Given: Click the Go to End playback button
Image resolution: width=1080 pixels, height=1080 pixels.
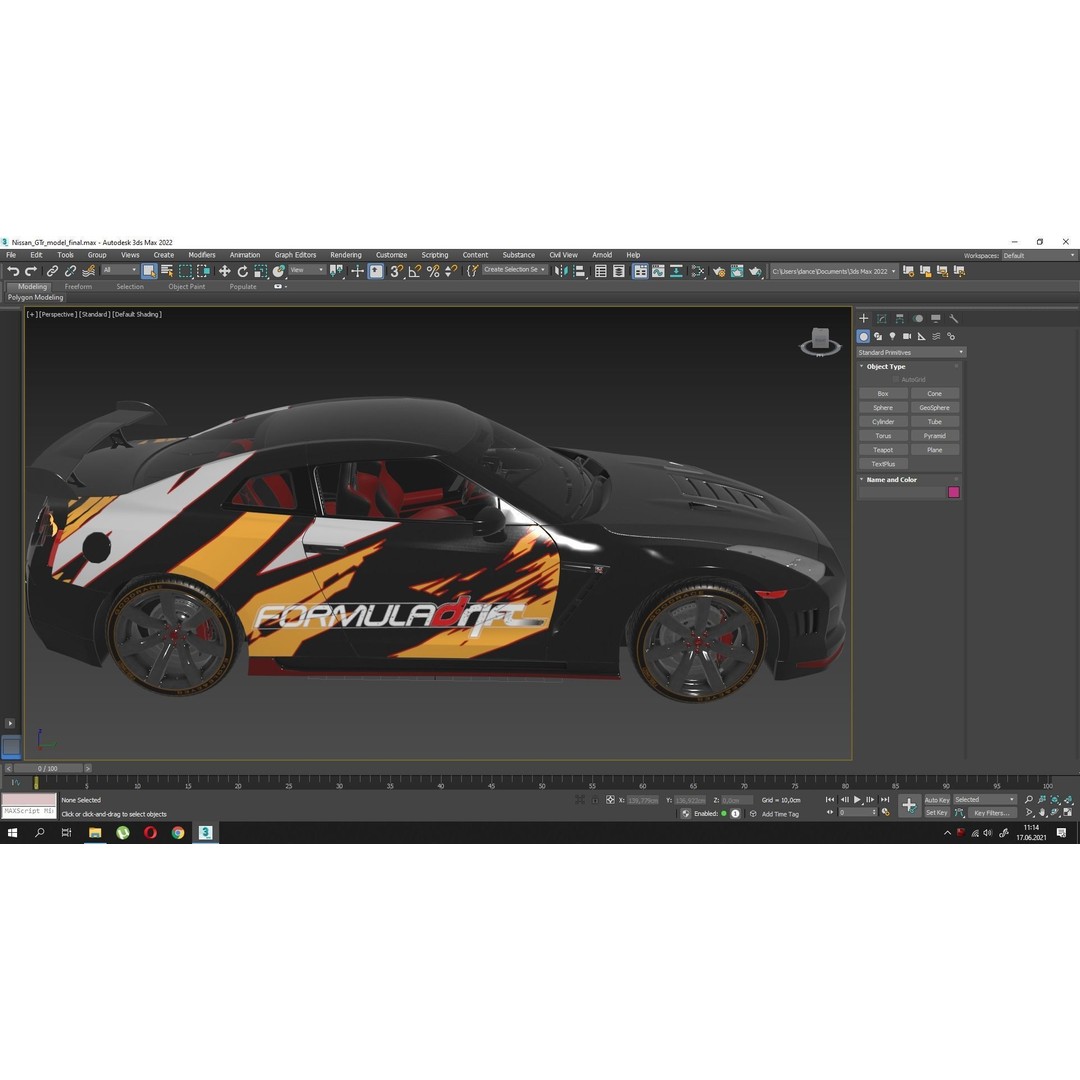Looking at the screenshot, I should click(885, 800).
